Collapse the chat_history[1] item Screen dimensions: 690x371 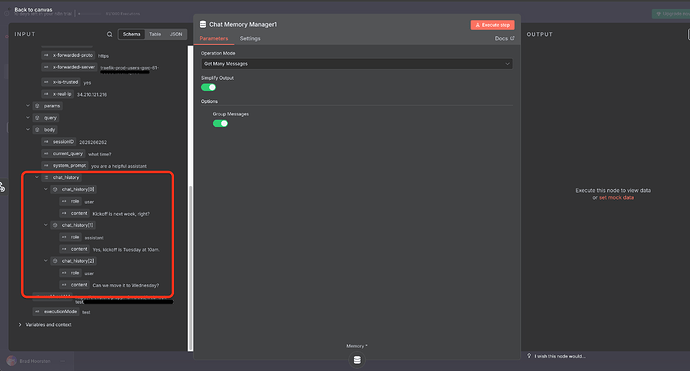click(45, 225)
